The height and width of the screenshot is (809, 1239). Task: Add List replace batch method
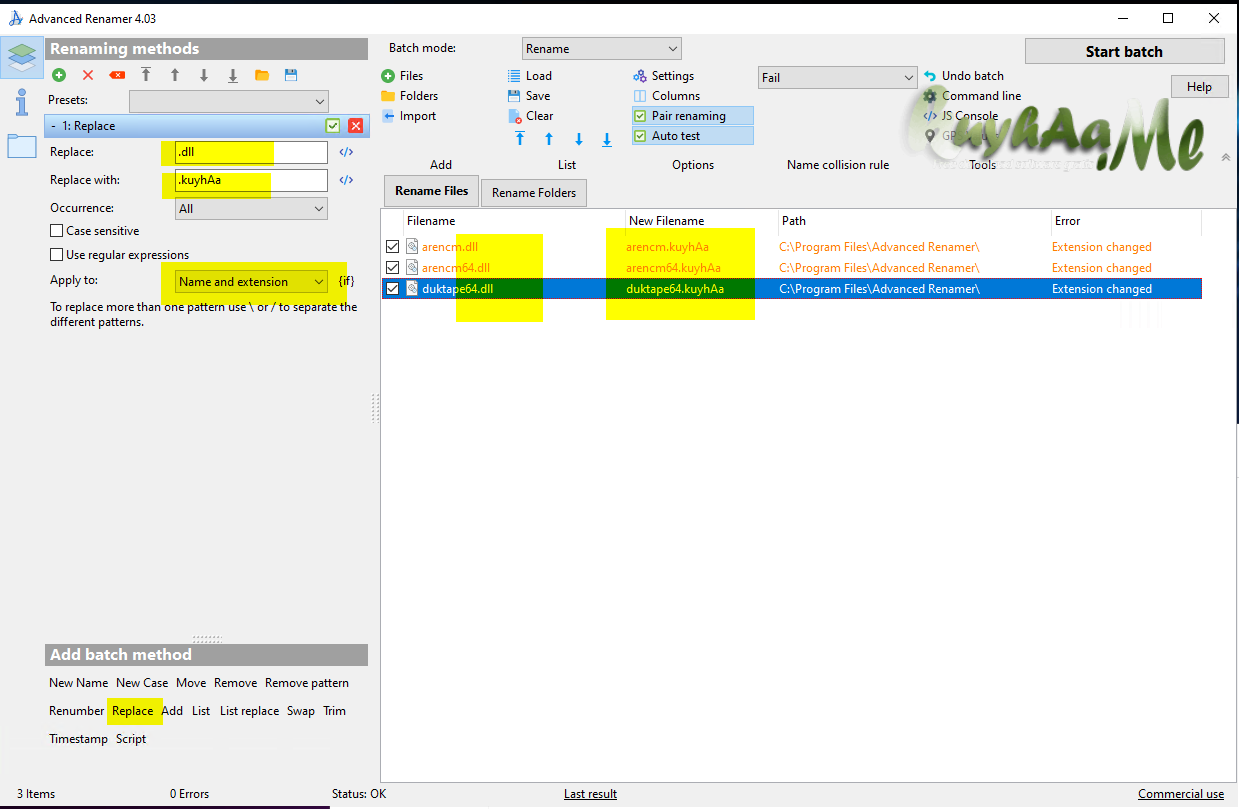point(249,711)
